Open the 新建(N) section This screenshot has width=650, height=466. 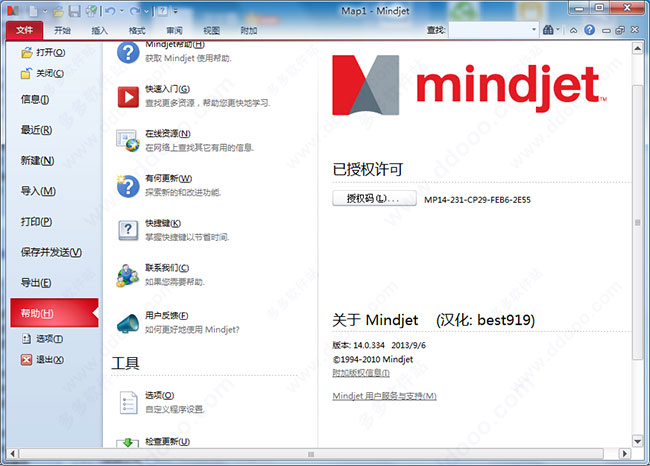point(37,160)
